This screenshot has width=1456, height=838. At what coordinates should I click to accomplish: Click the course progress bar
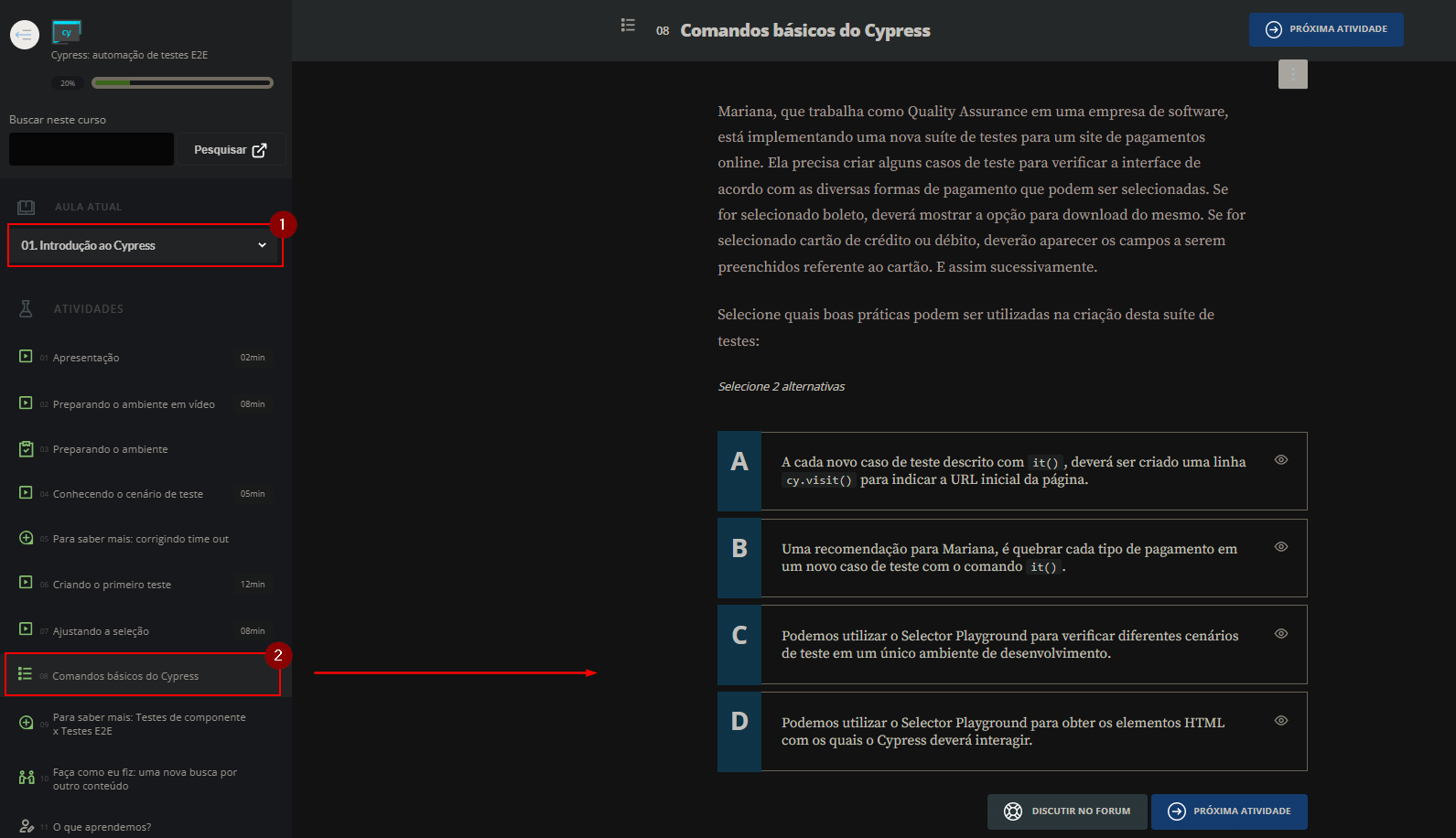(x=182, y=82)
